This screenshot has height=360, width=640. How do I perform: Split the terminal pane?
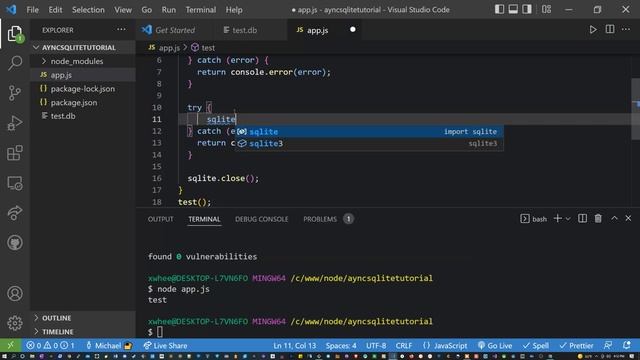[x=582, y=219]
